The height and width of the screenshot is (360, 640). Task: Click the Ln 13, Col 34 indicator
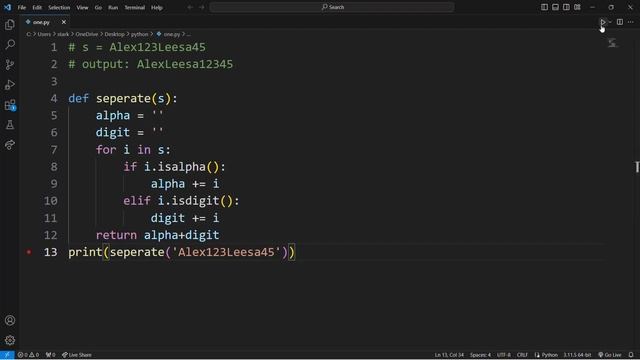tap(449, 355)
